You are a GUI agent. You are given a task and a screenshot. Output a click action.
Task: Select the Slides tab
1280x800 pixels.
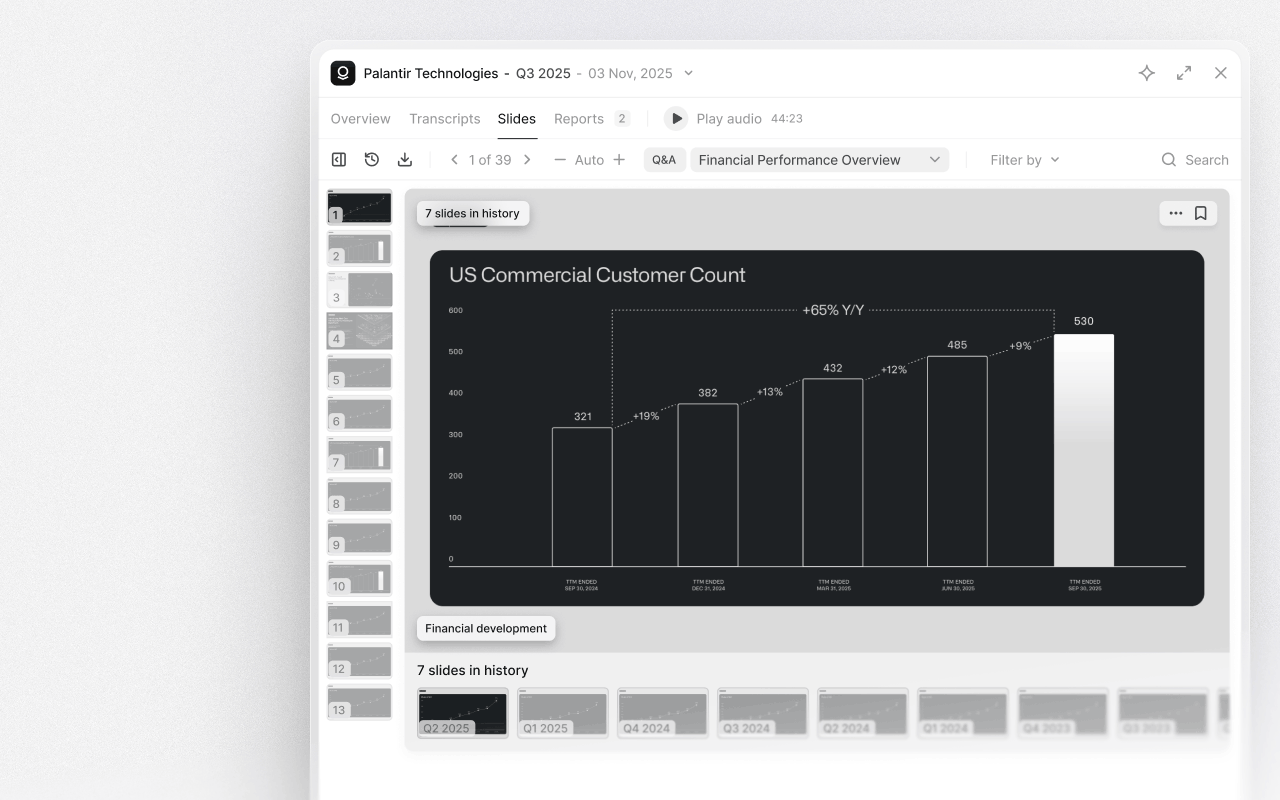coord(517,119)
